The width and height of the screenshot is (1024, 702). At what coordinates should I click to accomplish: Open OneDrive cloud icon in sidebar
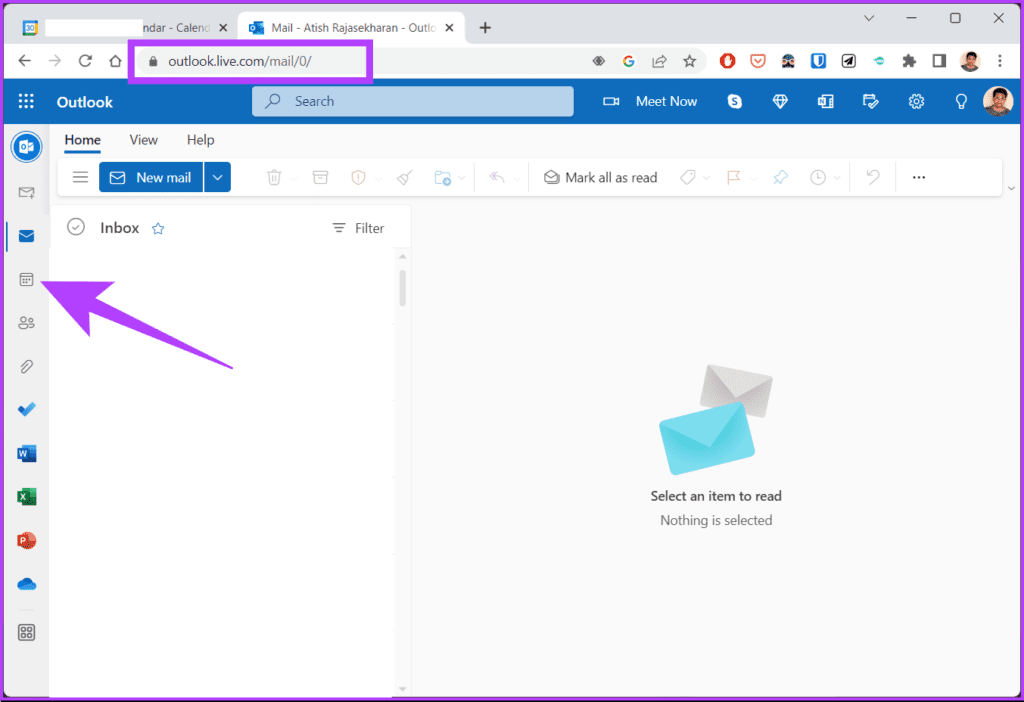point(27,584)
